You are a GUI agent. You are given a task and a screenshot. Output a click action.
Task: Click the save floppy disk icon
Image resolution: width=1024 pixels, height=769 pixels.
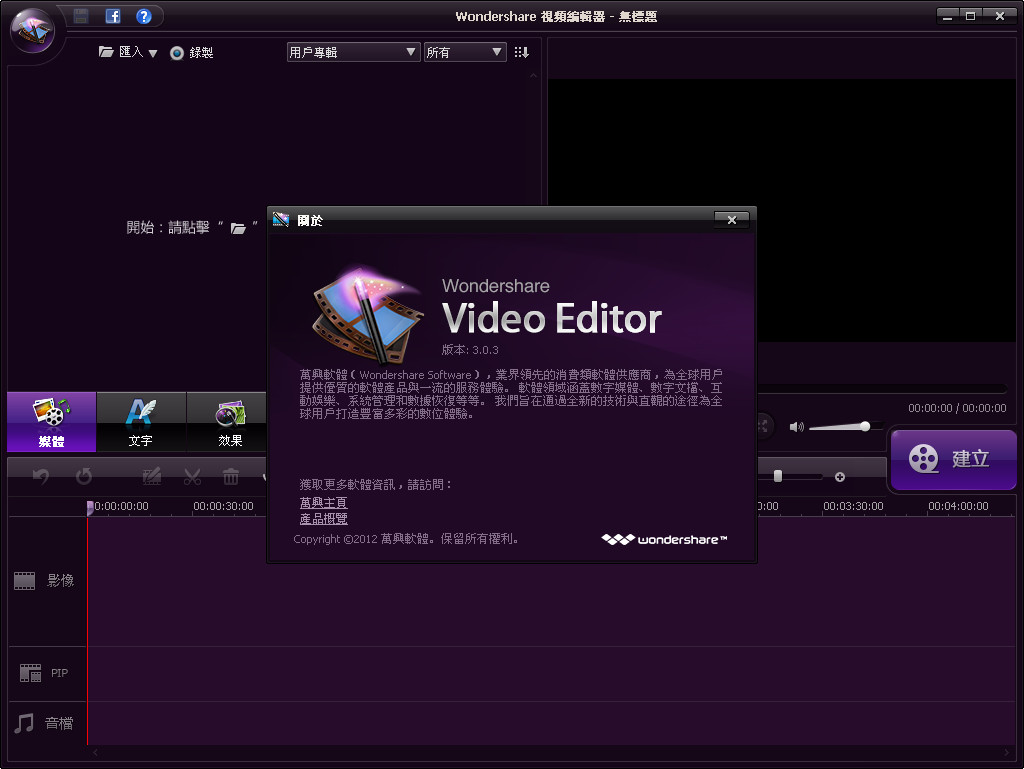pos(81,16)
